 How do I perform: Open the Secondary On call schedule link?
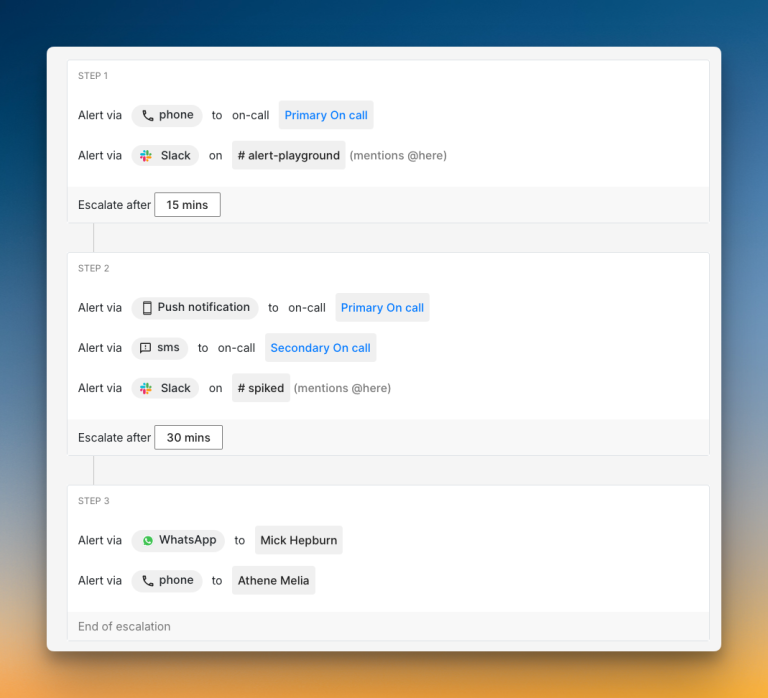320,348
